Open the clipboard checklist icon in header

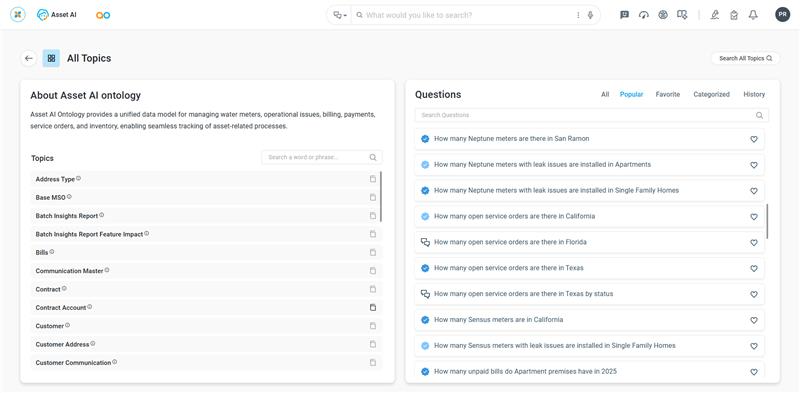734,15
